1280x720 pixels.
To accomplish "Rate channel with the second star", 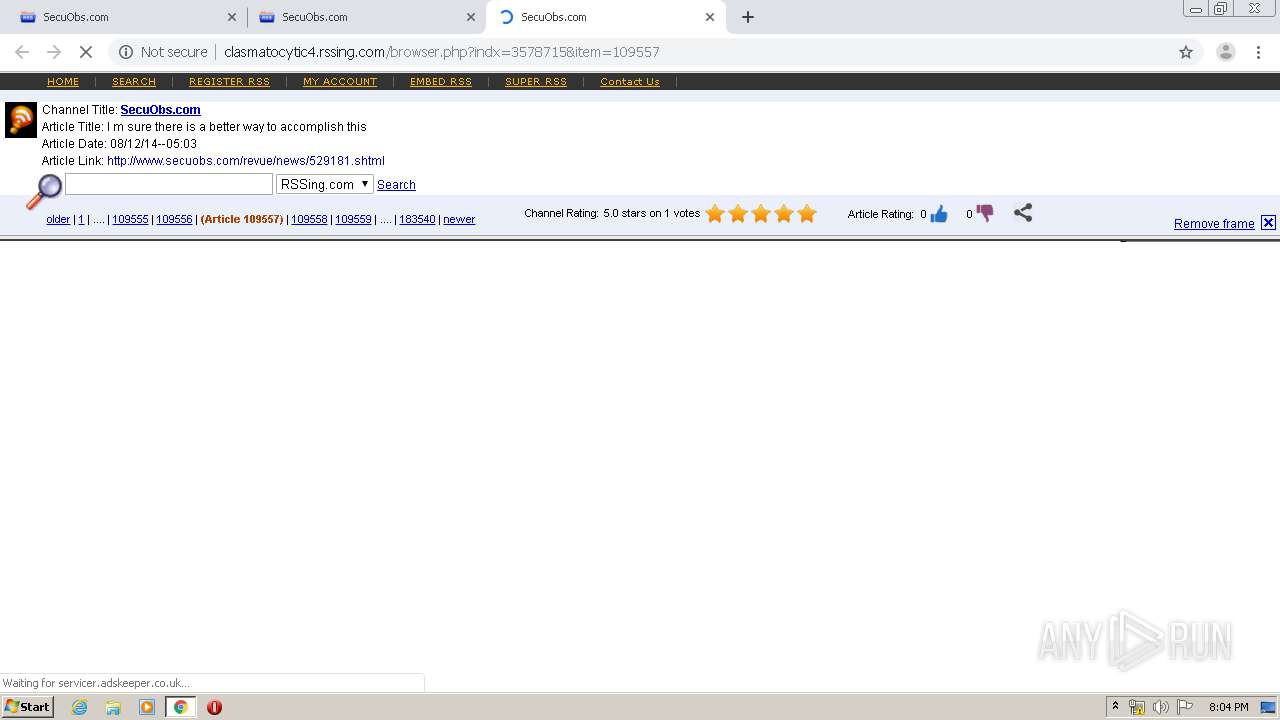I will [738, 213].
